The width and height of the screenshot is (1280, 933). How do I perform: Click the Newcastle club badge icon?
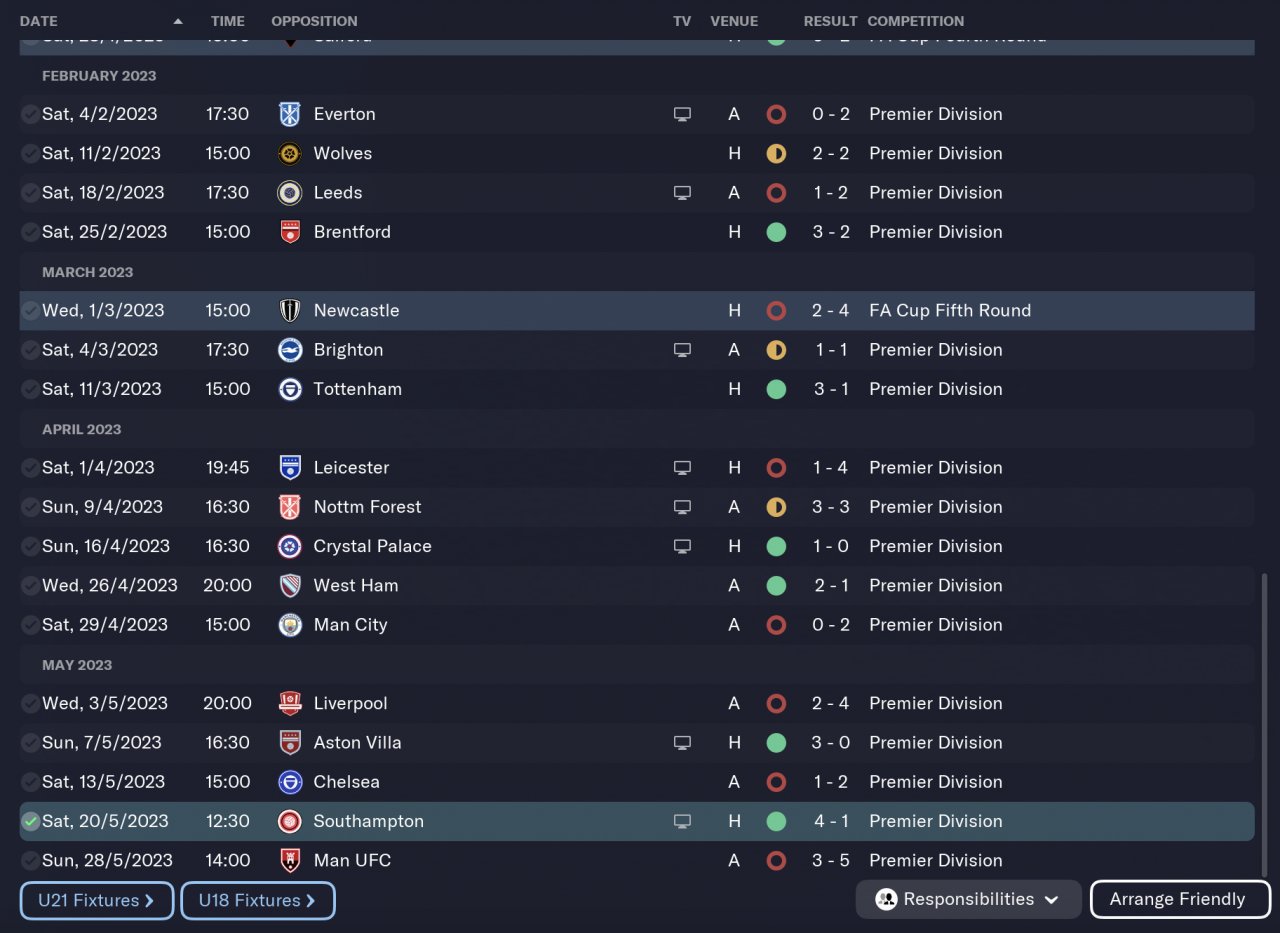pyautogui.click(x=289, y=310)
